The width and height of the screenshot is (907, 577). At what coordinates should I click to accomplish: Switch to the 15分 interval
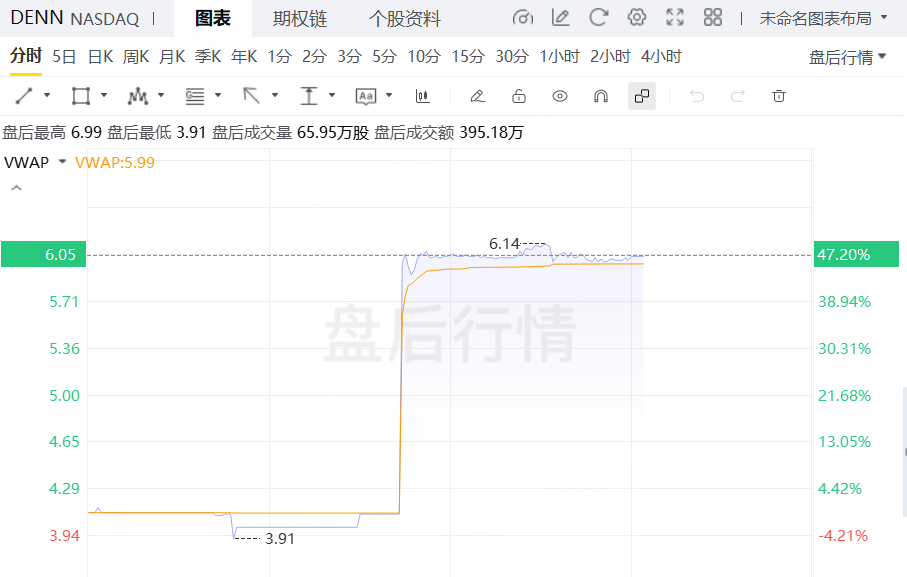(x=467, y=57)
